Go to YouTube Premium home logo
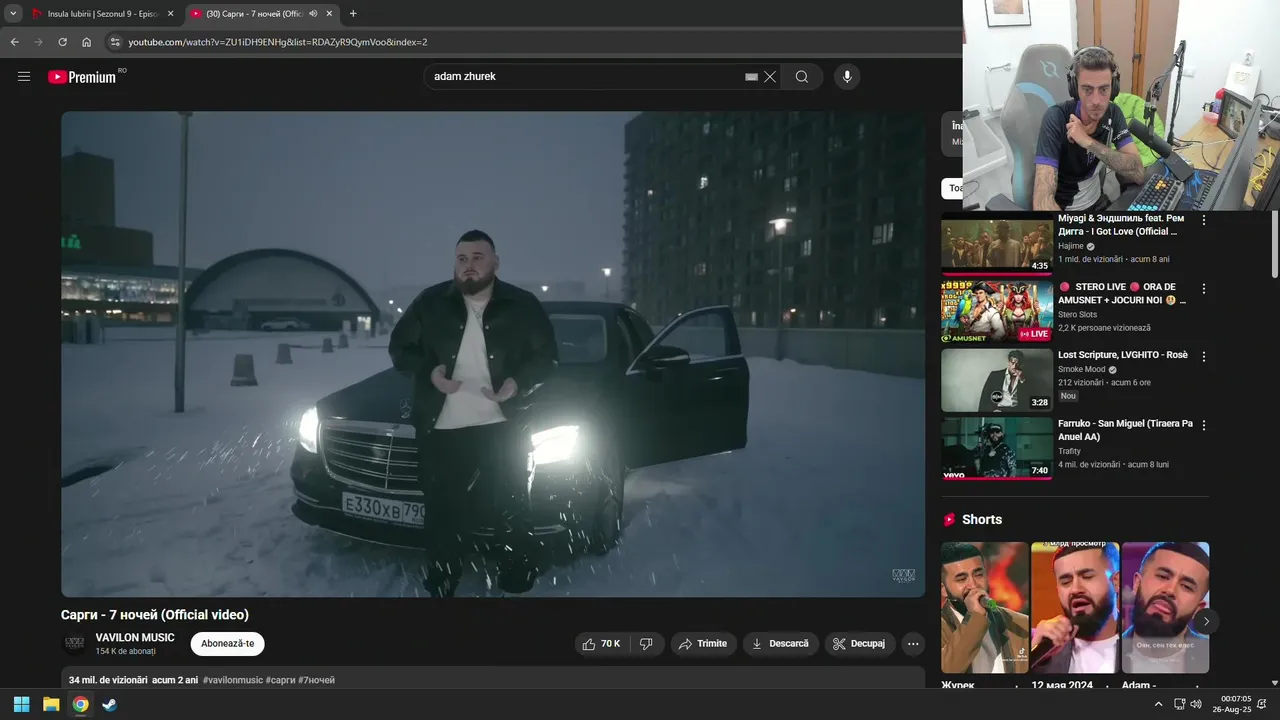1280x720 pixels. click(x=82, y=77)
